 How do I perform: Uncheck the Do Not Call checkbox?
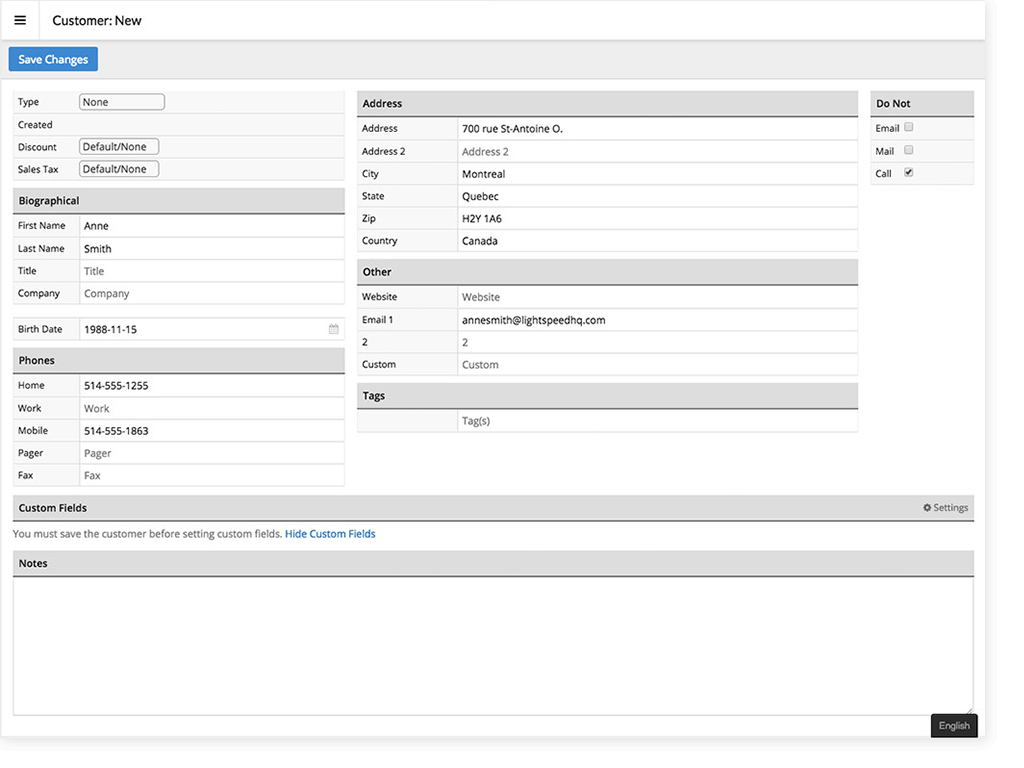click(x=908, y=172)
